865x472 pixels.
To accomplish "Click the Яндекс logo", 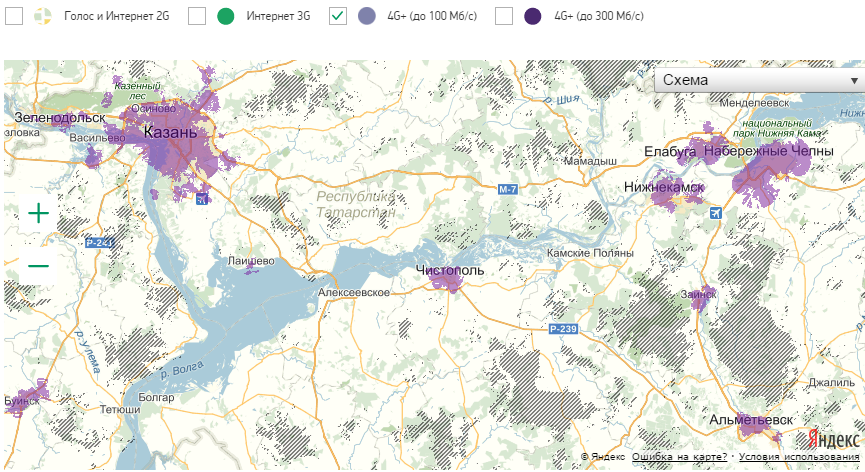I will (834, 439).
